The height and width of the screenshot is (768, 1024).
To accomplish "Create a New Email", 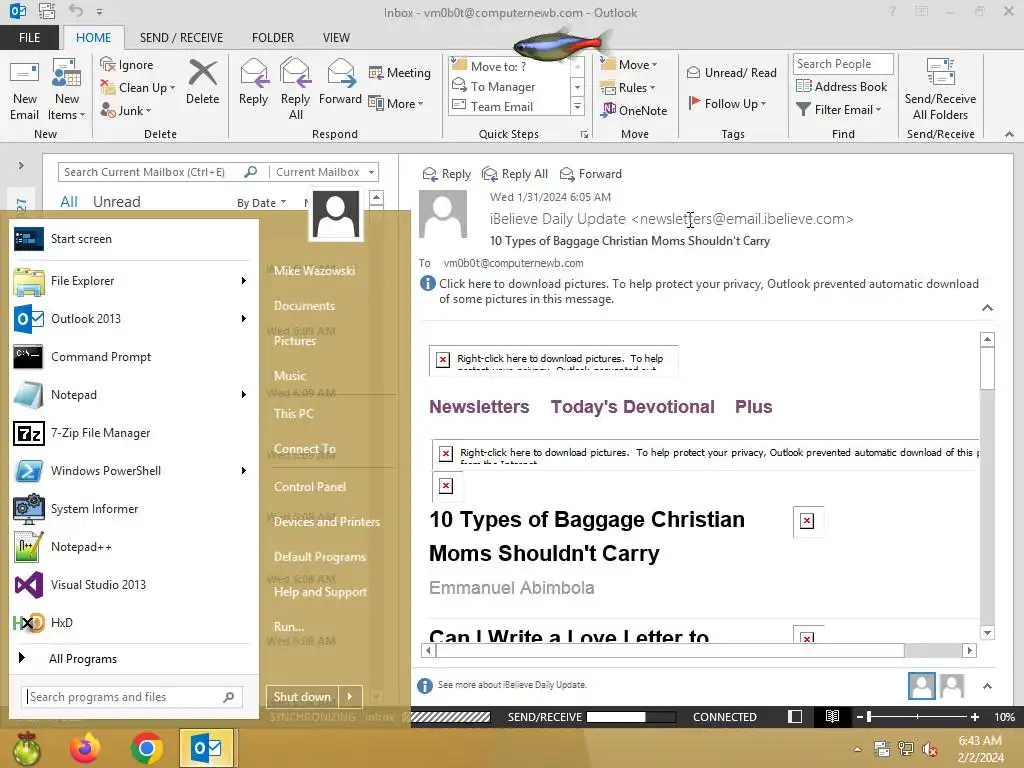I will pos(24,91).
